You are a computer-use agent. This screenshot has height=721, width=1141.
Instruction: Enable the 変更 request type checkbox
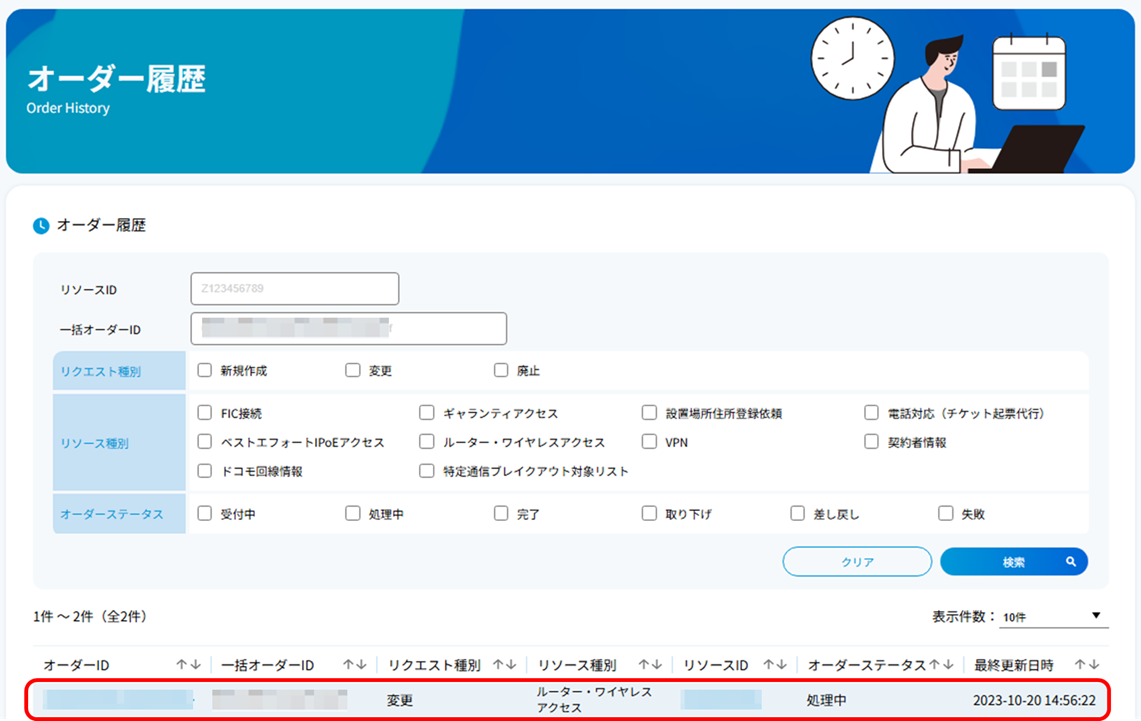[352, 369]
